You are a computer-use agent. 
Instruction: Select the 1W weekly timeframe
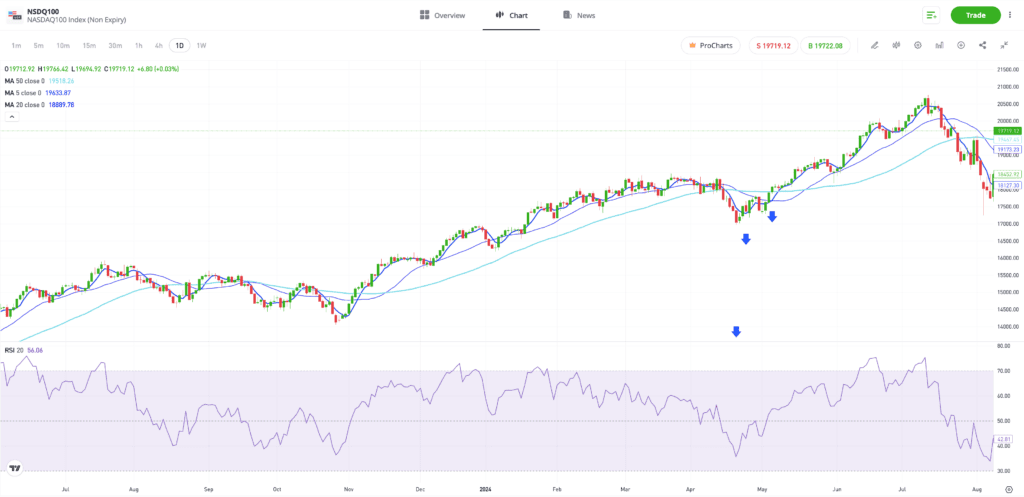(201, 45)
